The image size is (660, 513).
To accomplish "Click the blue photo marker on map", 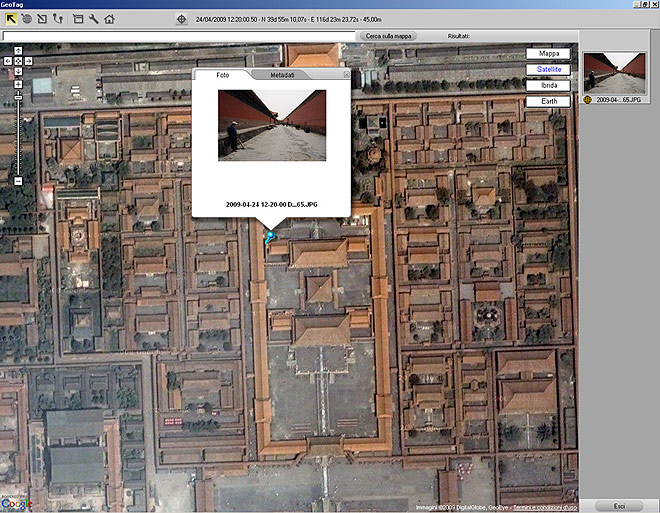I will [270, 237].
